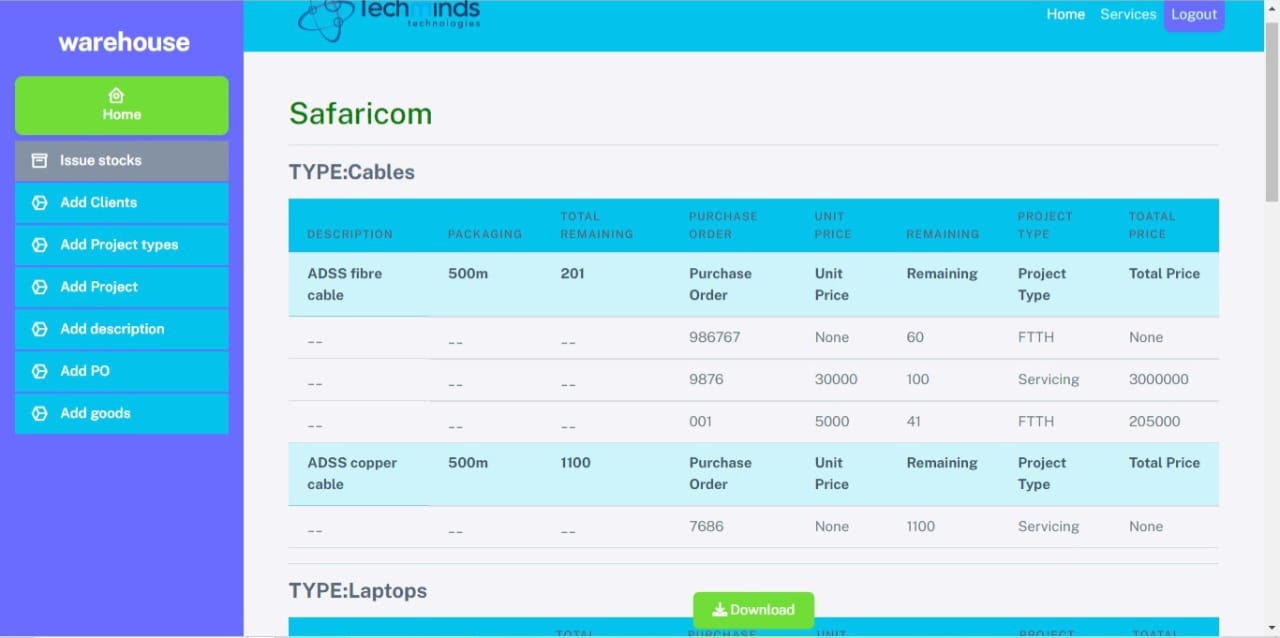Screen dimensions: 1280x638
Task: Click the Techminds logo
Action: pyautogui.click(x=389, y=19)
